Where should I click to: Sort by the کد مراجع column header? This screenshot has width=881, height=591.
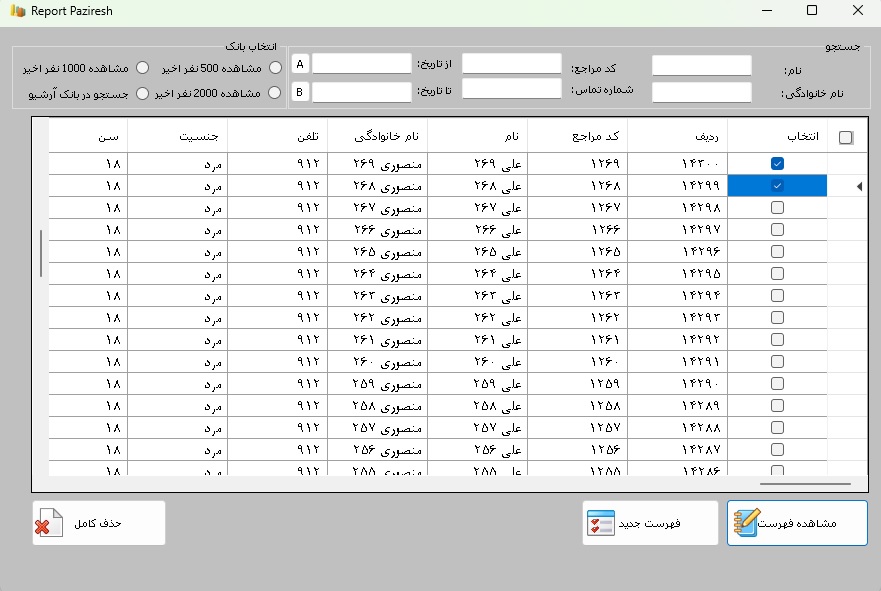click(x=577, y=137)
